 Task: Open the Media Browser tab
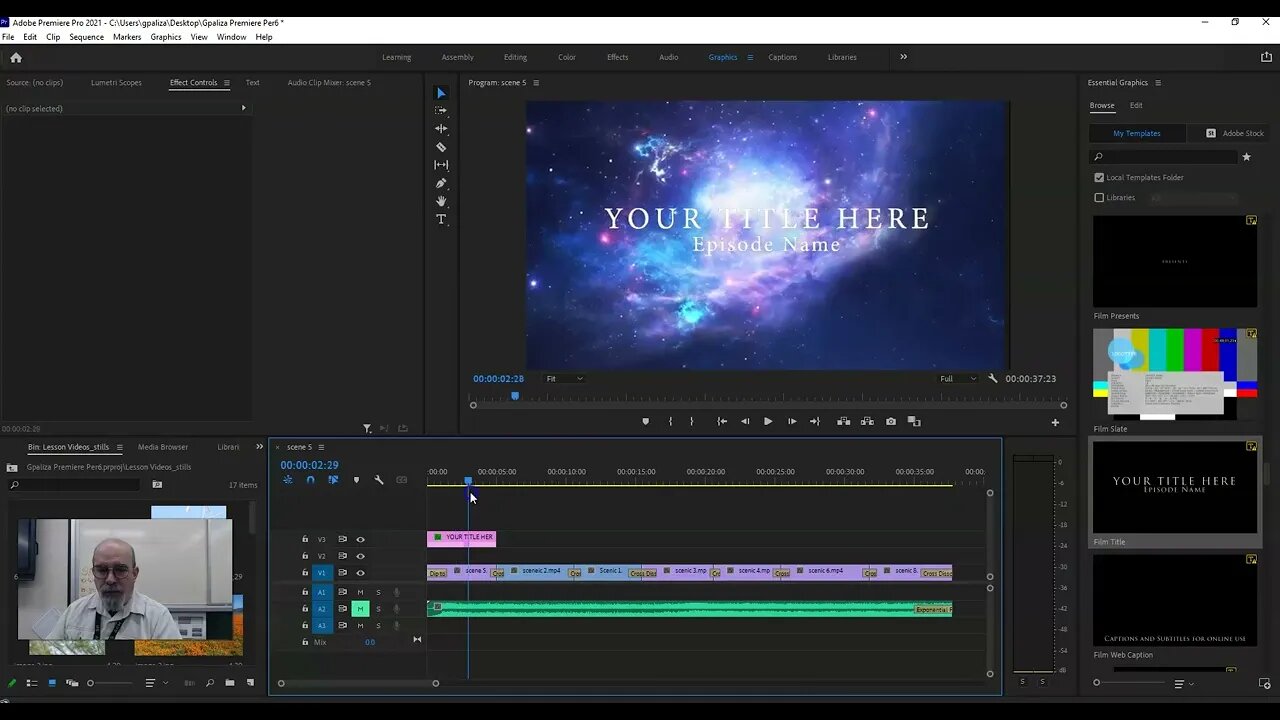pyautogui.click(x=163, y=447)
